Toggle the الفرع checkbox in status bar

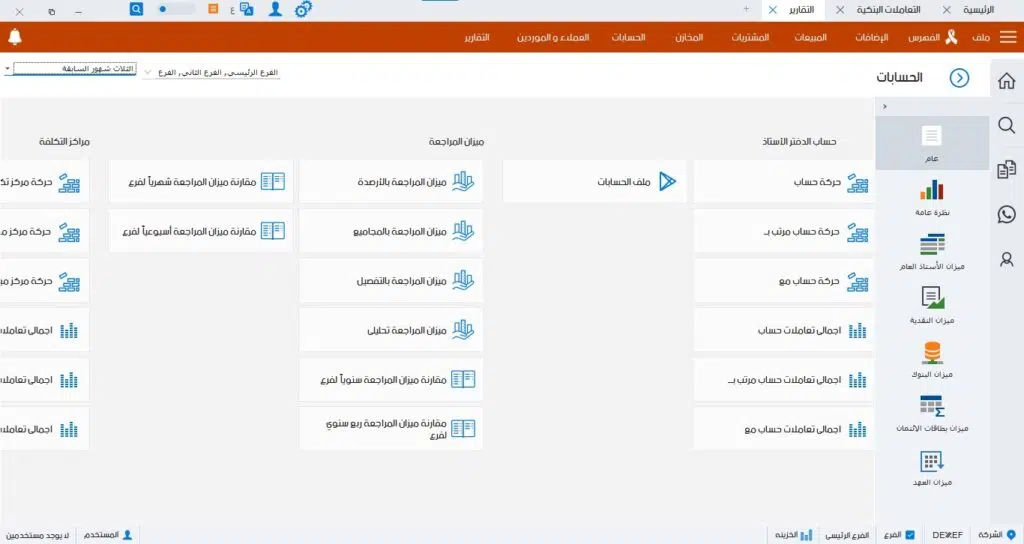click(909, 535)
